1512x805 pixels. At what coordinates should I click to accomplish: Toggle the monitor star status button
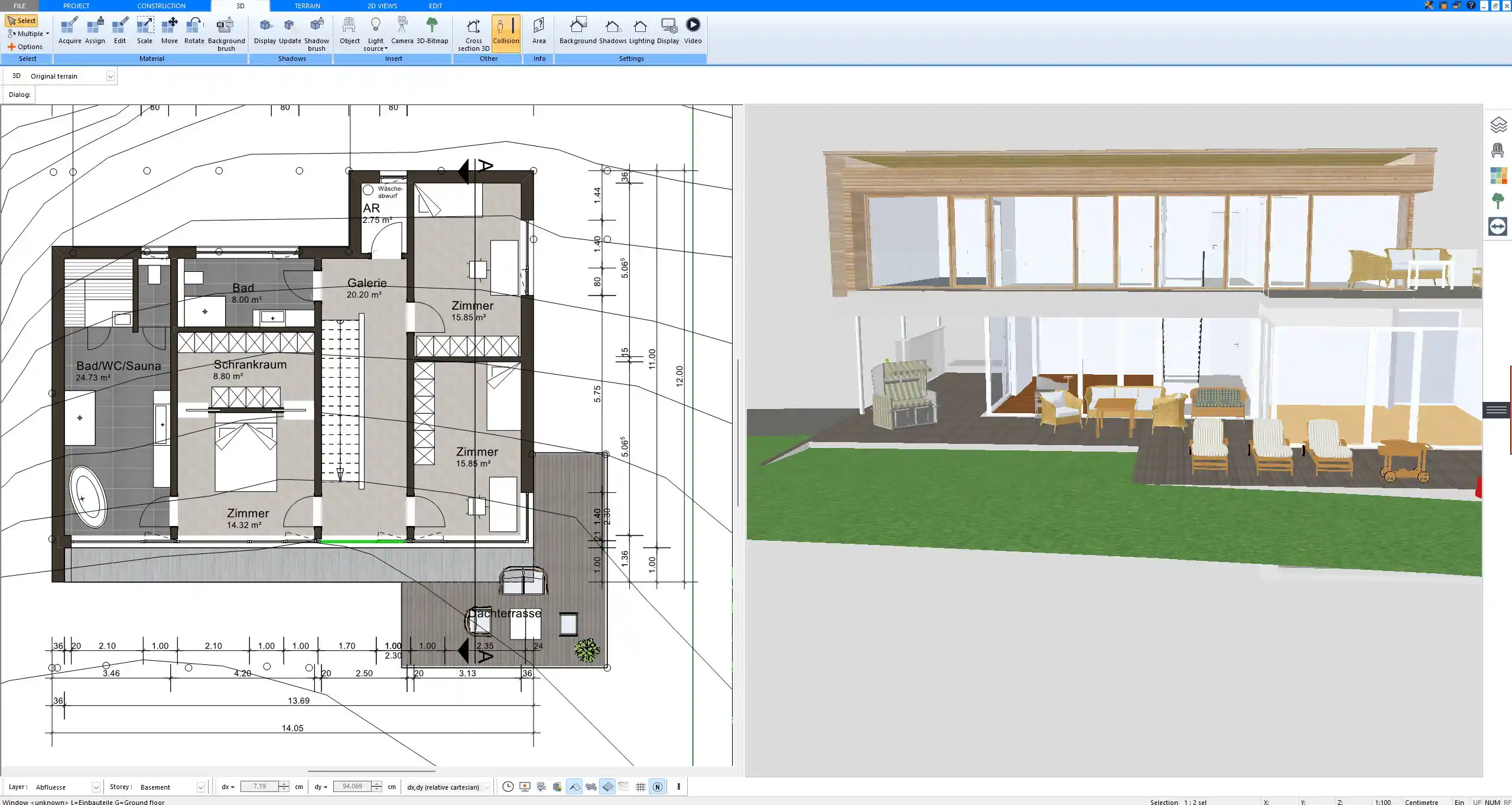(525, 787)
